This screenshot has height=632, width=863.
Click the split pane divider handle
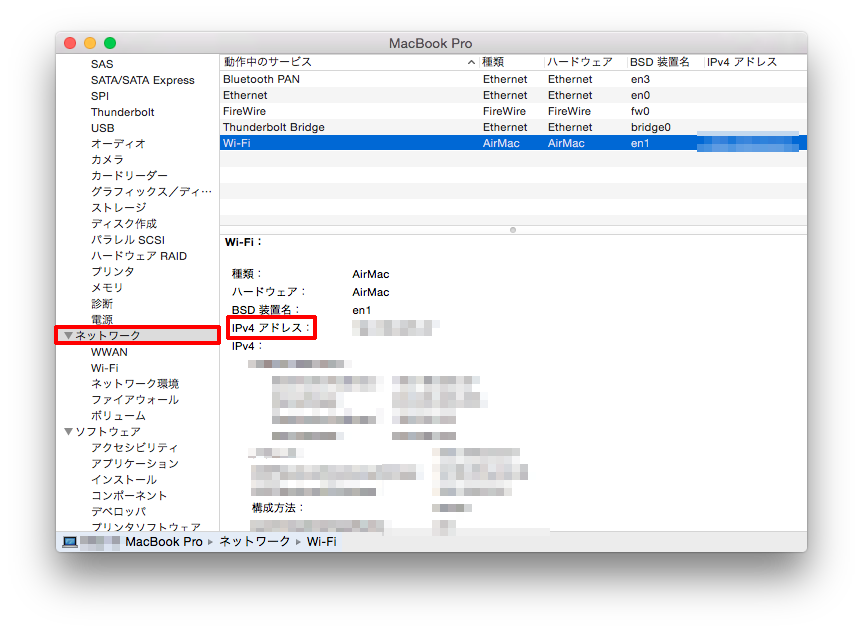(x=513, y=230)
